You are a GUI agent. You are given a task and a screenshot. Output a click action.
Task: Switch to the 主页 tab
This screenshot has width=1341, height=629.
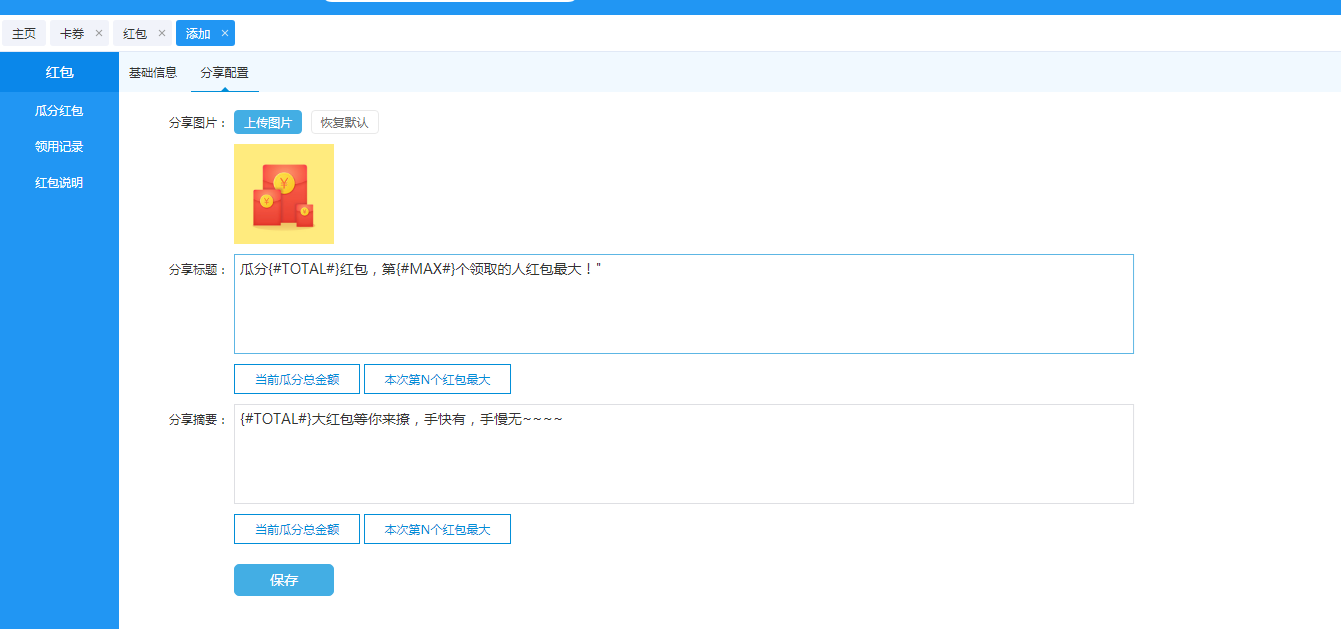tap(24, 34)
